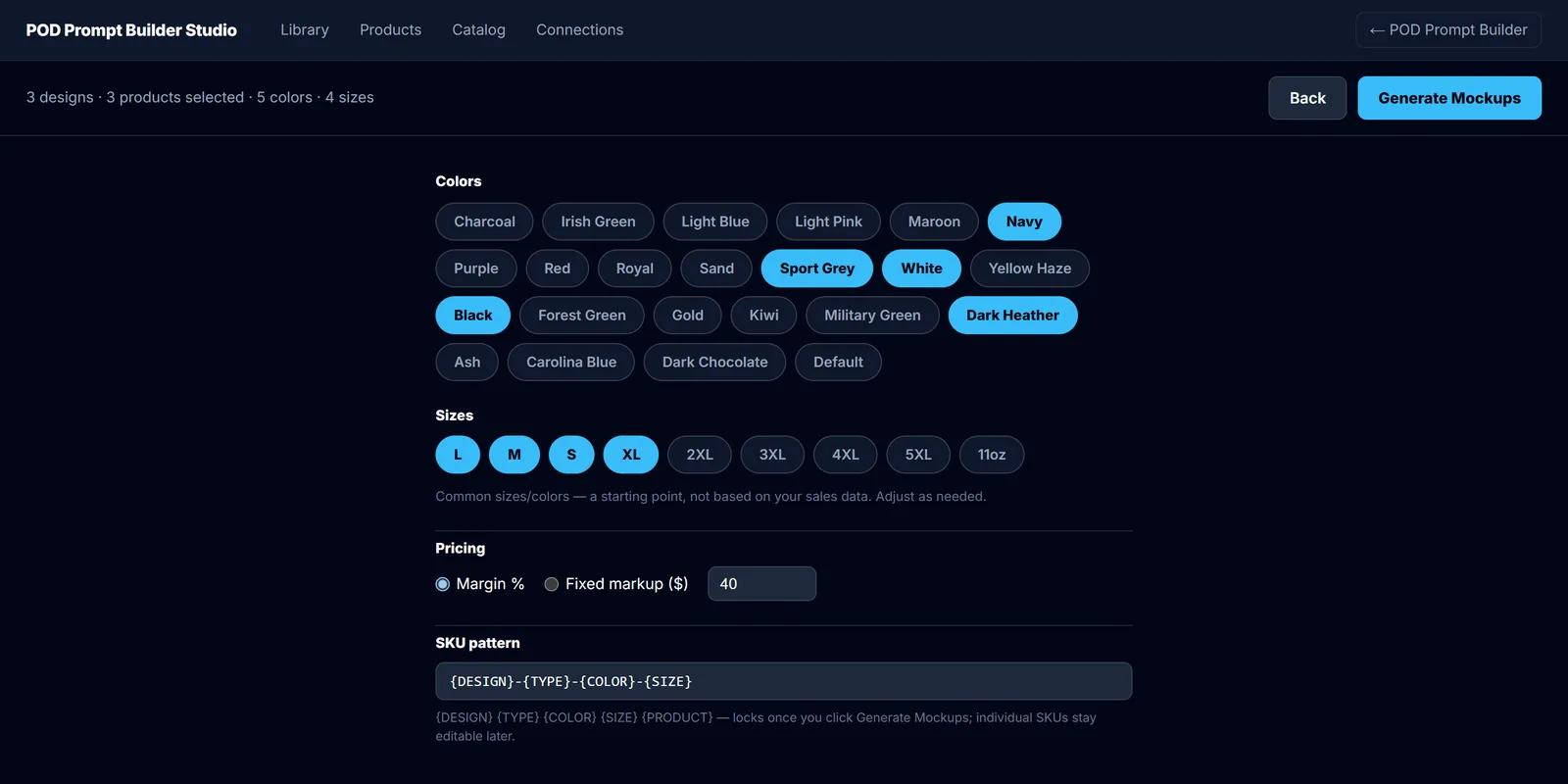Select the Margin % radio button

[443, 584]
